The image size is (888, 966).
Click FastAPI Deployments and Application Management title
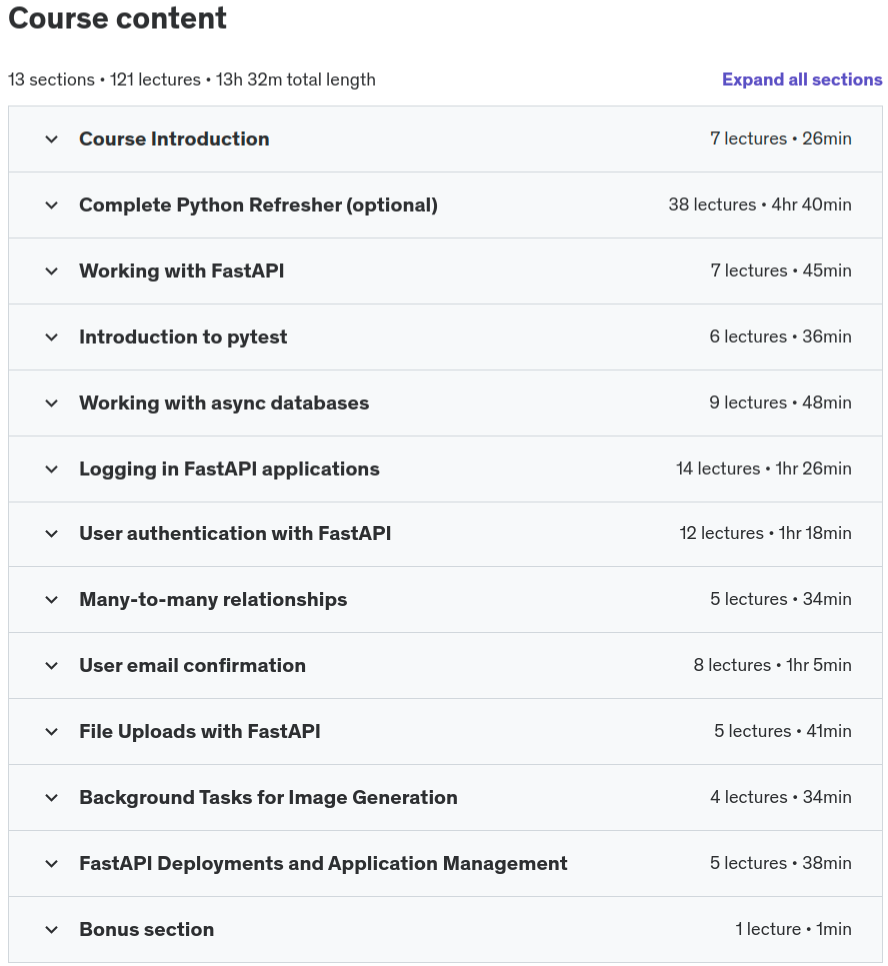coord(324,863)
